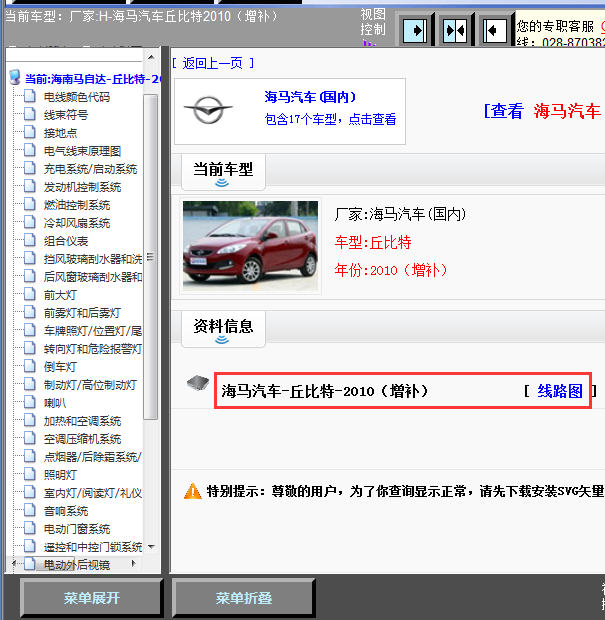This screenshot has width=605, height=620.
Task: Click the page icon beside 喇叭
Action: coord(30,402)
